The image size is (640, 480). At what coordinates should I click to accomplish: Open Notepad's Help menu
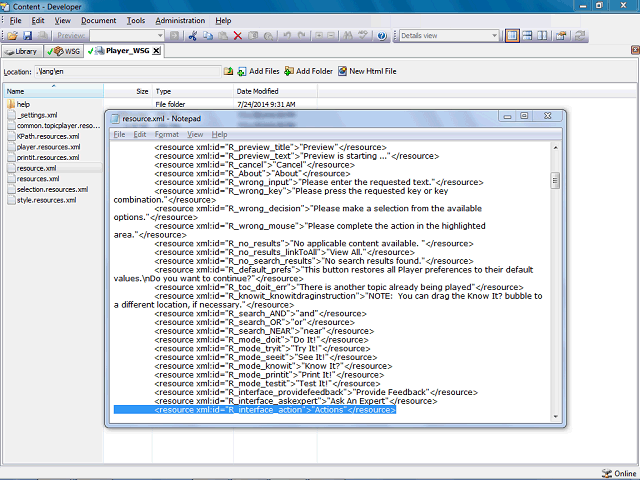click(x=219, y=134)
